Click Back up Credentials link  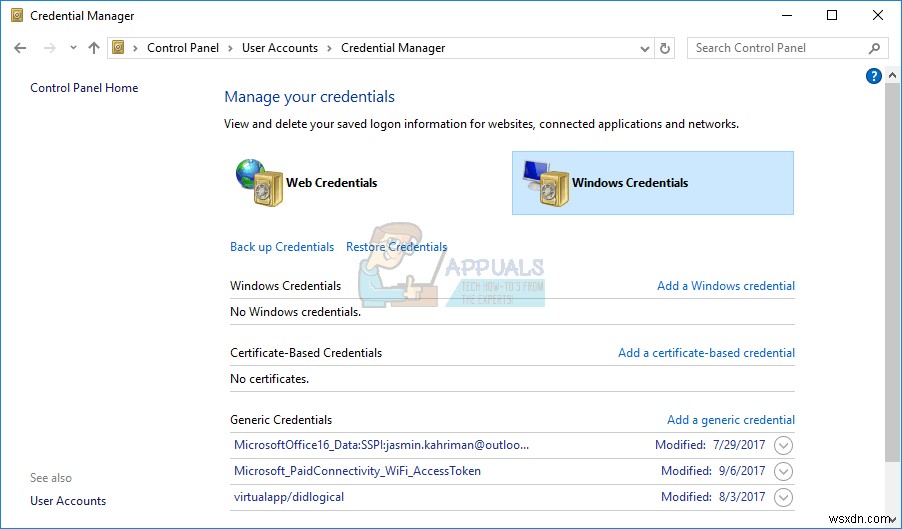click(x=282, y=247)
